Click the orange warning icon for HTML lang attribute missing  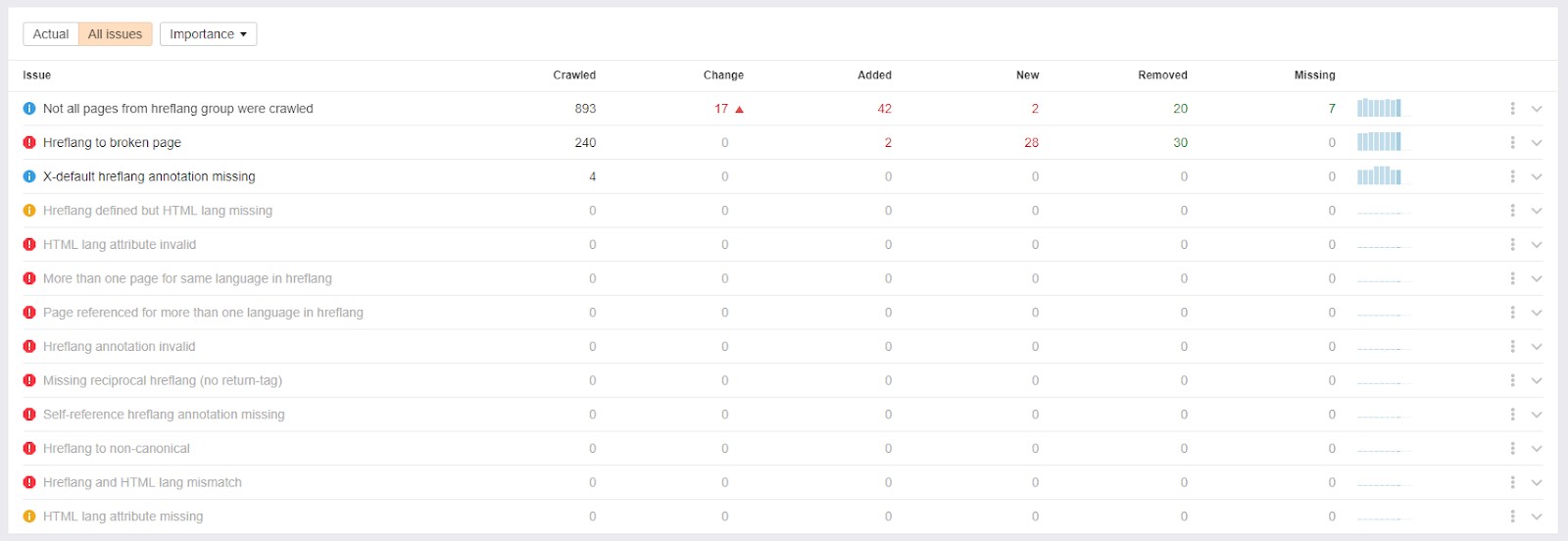pos(29,516)
